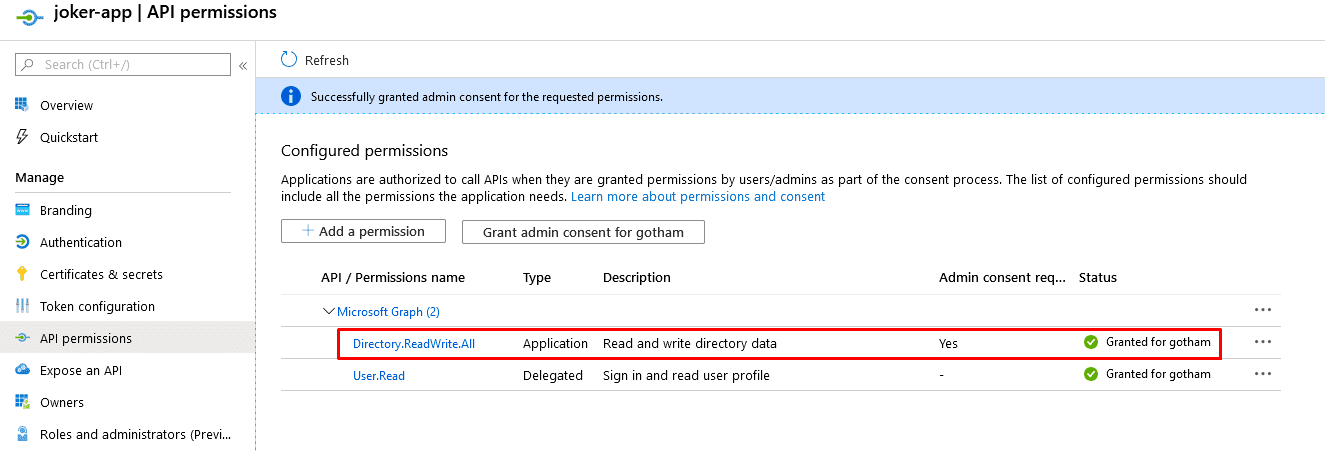Image resolution: width=1325 pixels, height=451 pixels.
Task: Click the 'Yes' admin consent cell
Action: pos(948,343)
